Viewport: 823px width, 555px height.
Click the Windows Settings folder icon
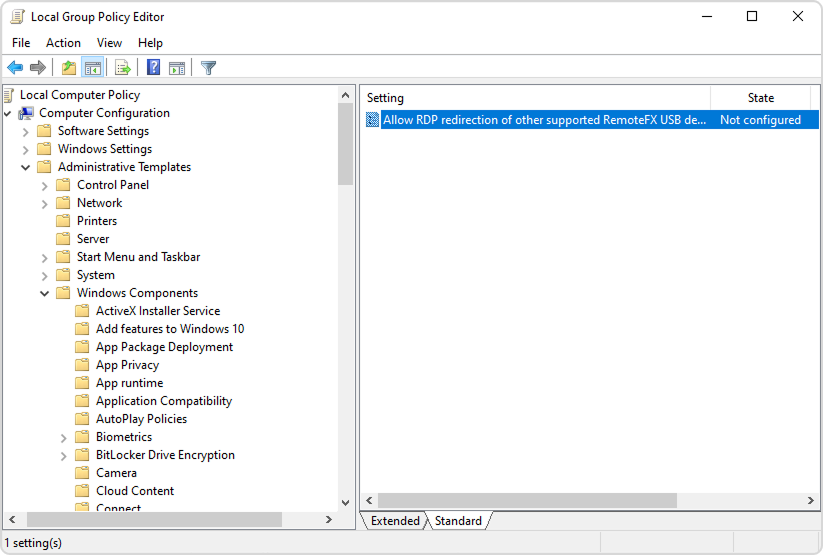(44, 149)
